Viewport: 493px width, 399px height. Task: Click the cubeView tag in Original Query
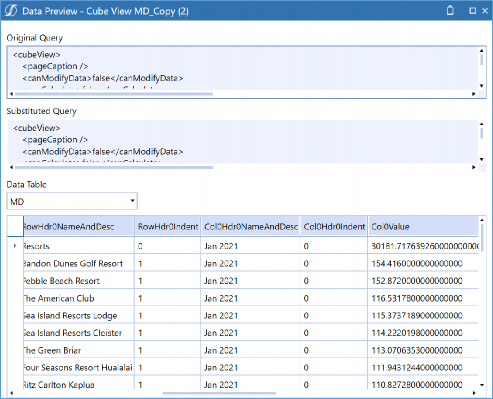[x=37, y=54]
